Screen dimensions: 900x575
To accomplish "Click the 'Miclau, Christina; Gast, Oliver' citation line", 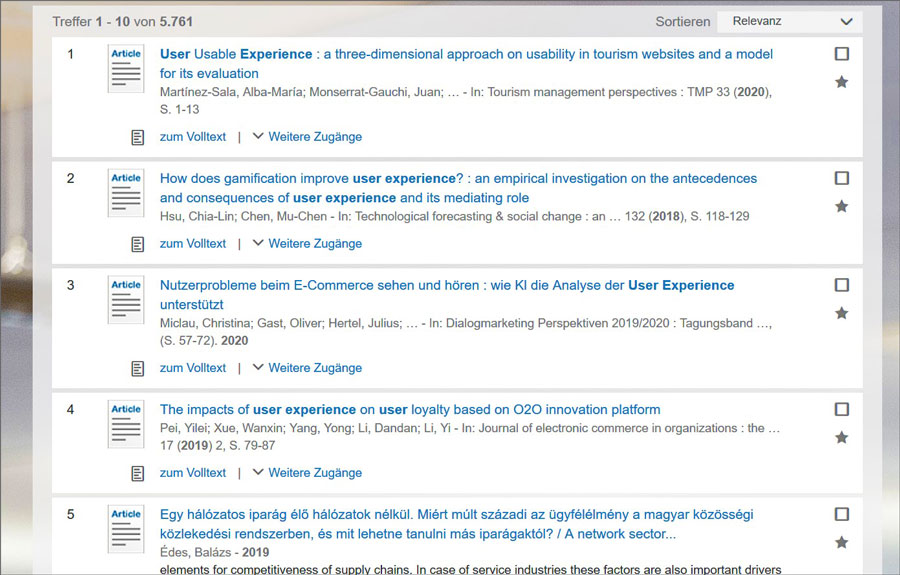I will click(466, 332).
